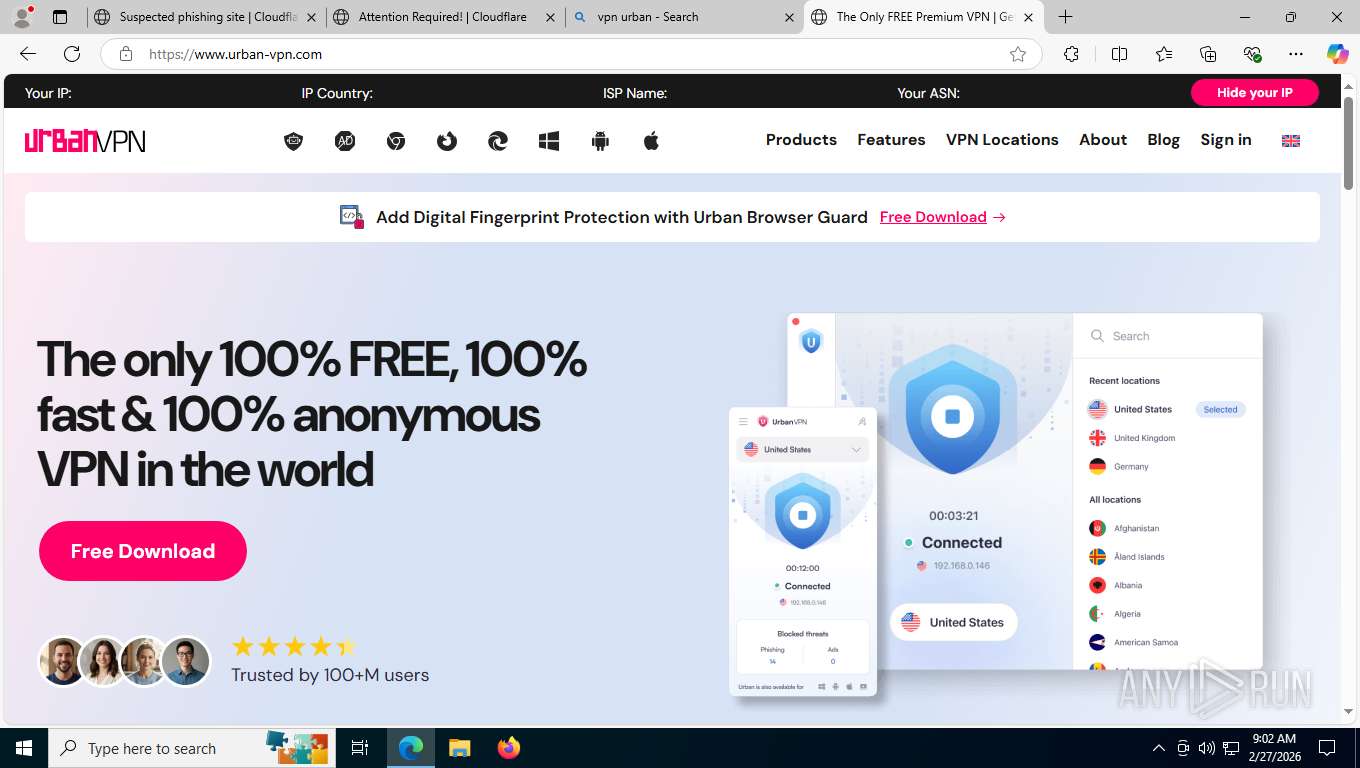Click the Urban Browser Guard shield icon

point(293,141)
